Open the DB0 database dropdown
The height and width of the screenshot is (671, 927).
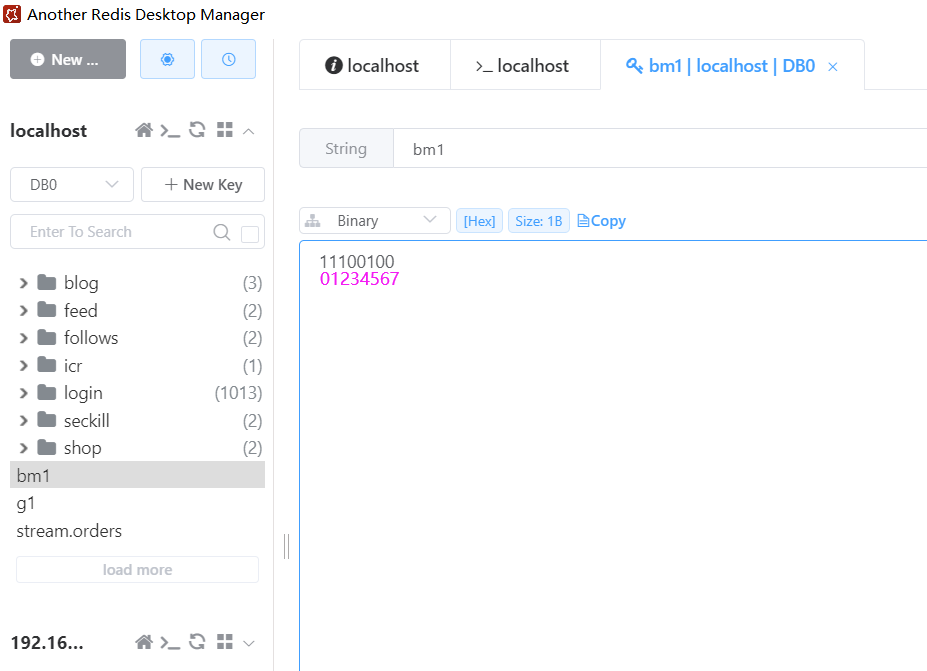[x=72, y=185]
